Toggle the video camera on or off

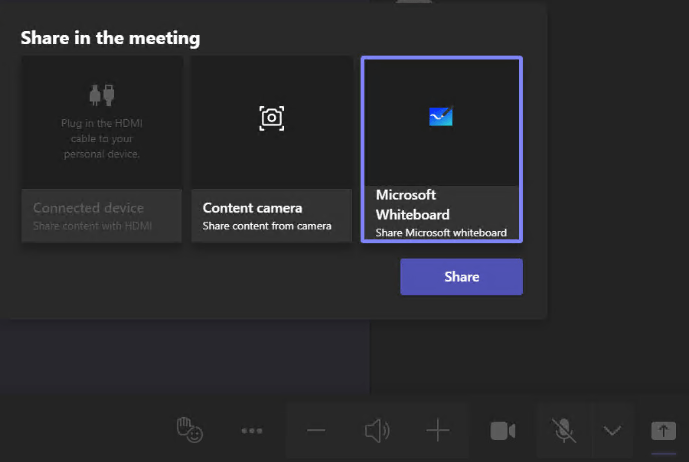click(x=503, y=431)
